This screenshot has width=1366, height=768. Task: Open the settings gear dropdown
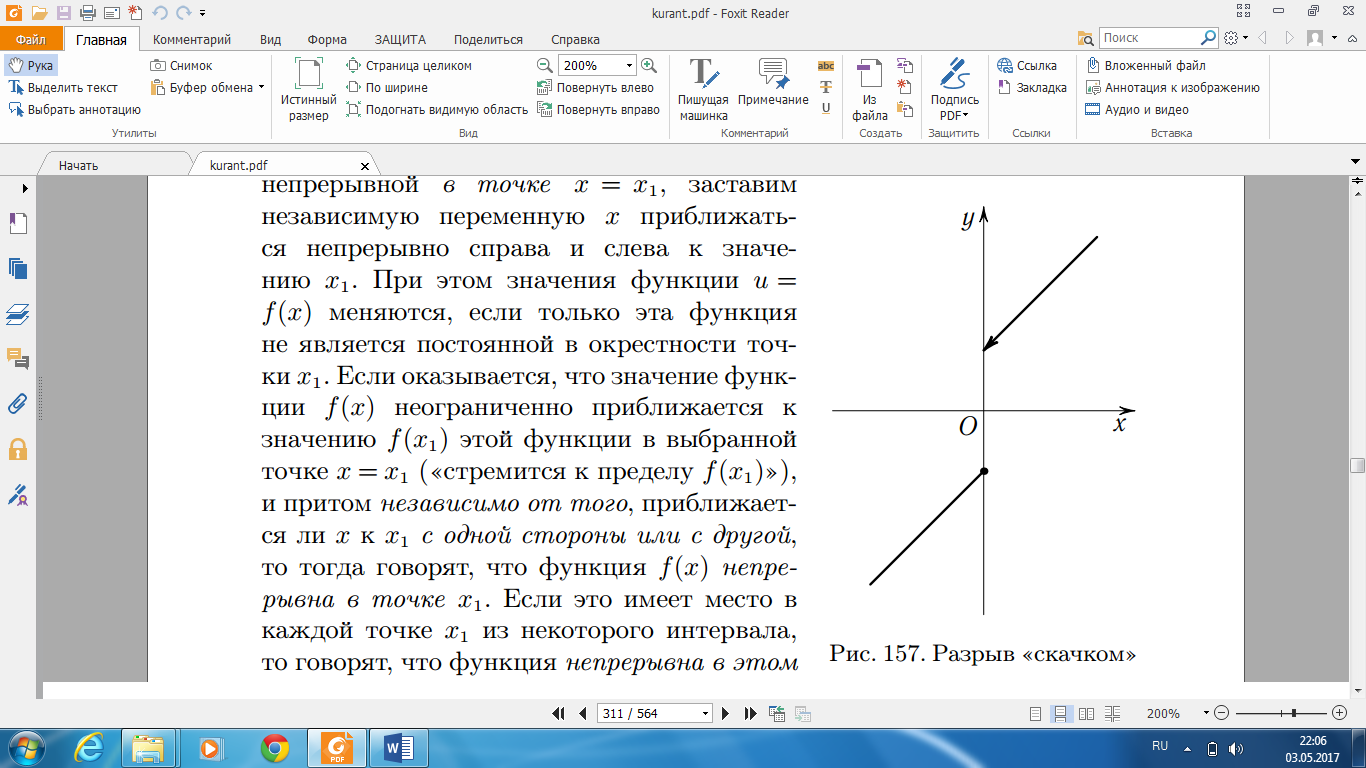[x=1235, y=38]
